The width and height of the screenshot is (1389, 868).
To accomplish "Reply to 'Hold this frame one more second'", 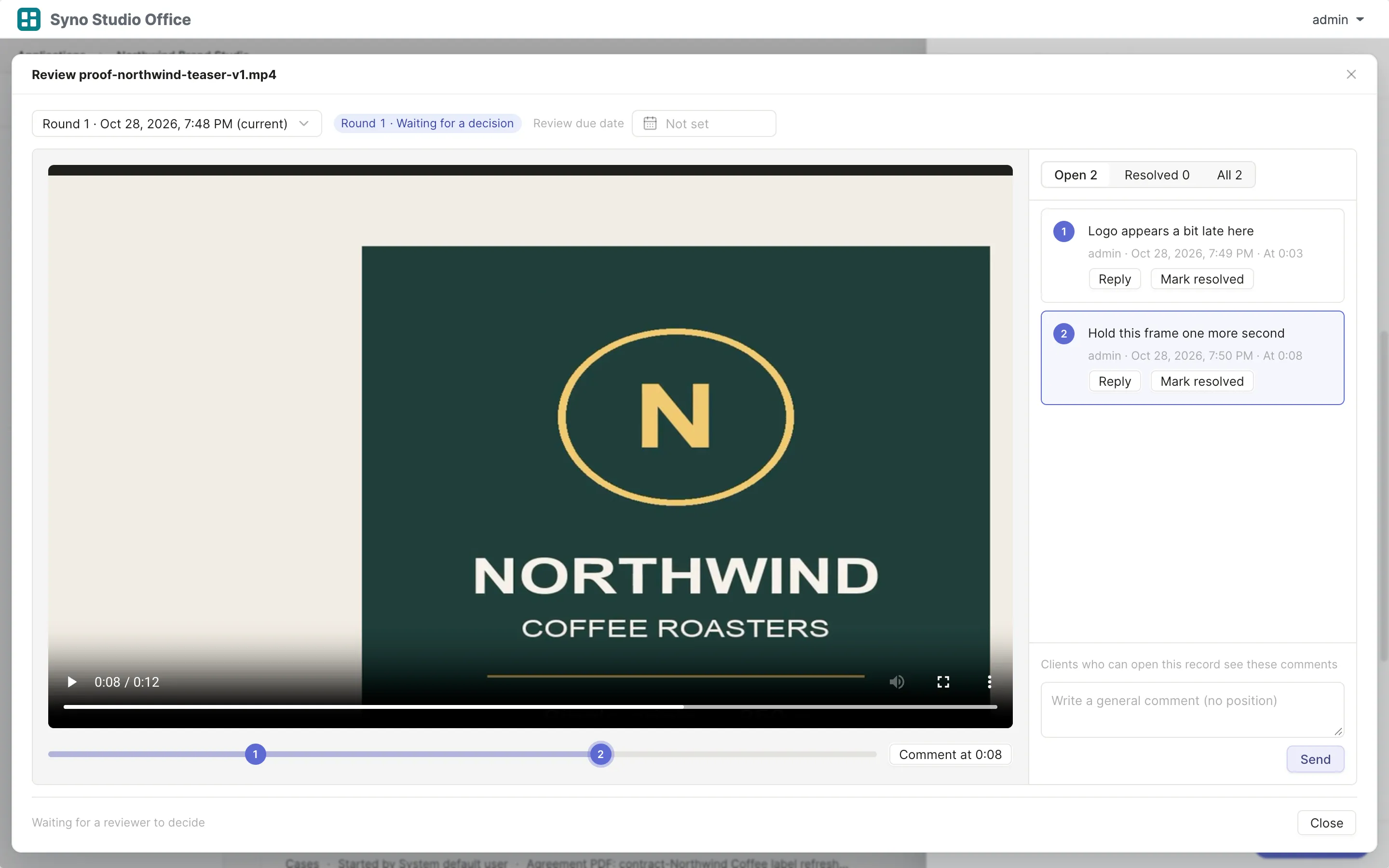I will (x=1115, y=381).
